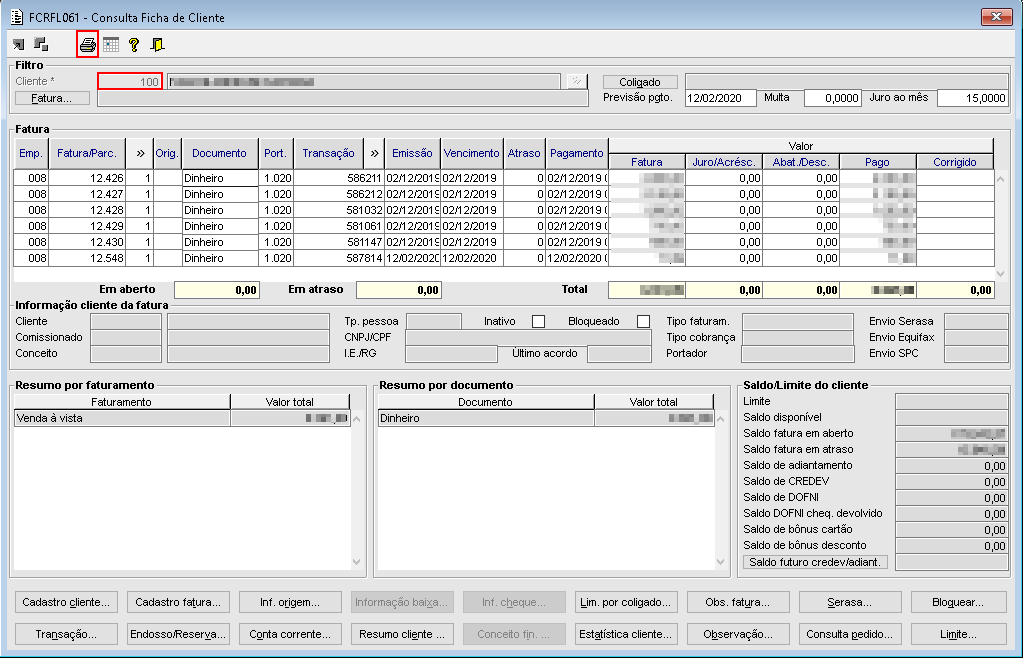
Task: Click the application icon in the title bar
Action: 16,17
